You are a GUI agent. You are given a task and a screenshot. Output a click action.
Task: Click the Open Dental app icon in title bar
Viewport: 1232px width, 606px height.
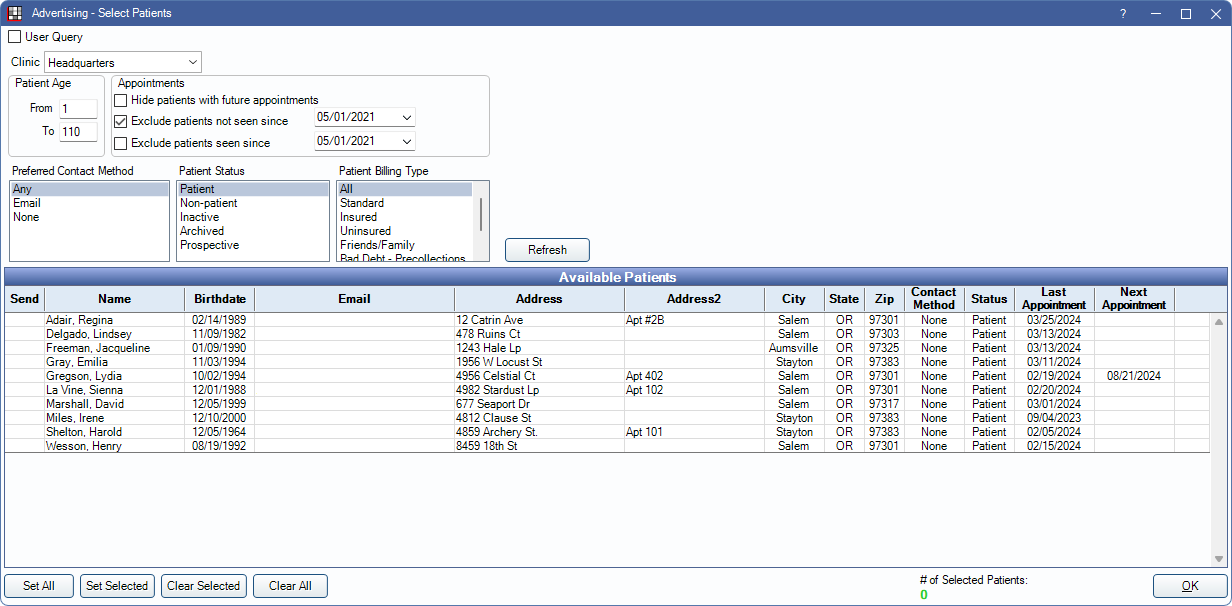tap(15, 14)
